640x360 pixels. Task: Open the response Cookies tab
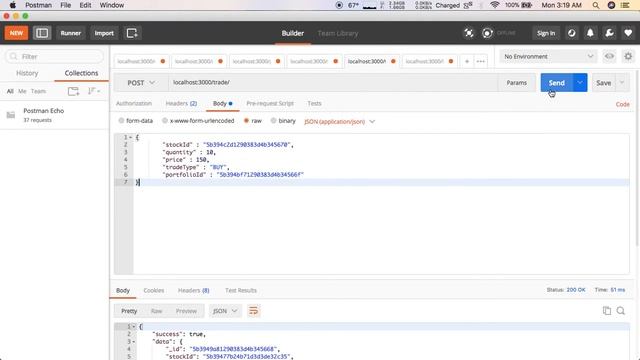pos(154,290)
